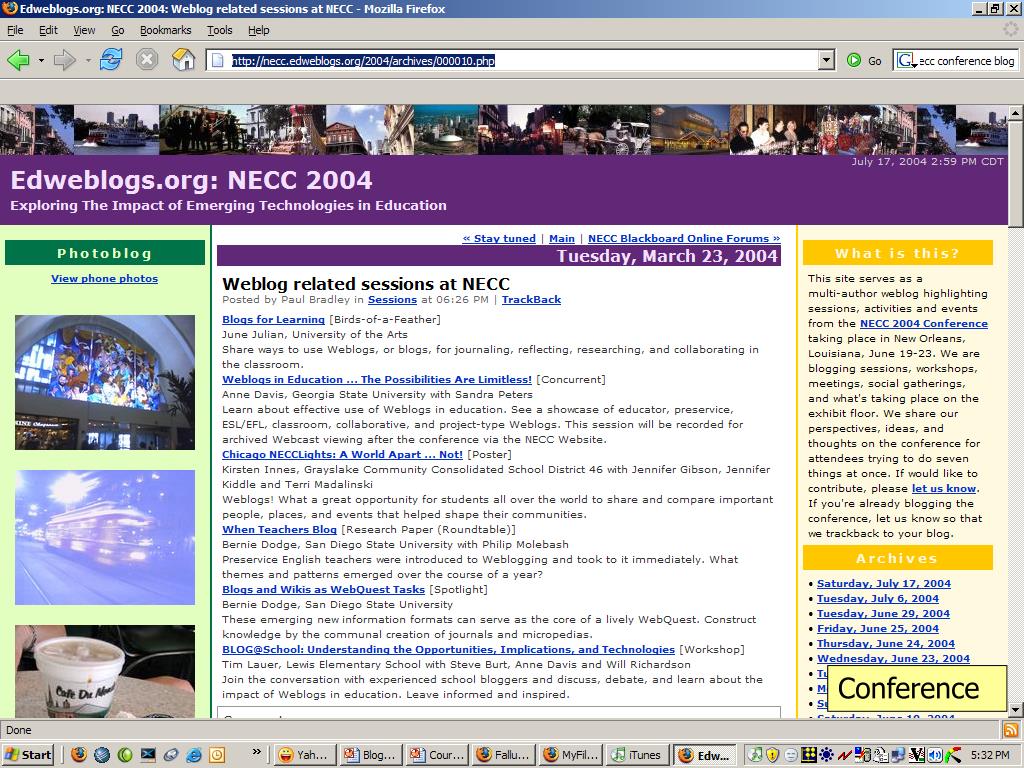Click the View phone photos link
This screenshot has height=768, width=1024.
point(104,279)
